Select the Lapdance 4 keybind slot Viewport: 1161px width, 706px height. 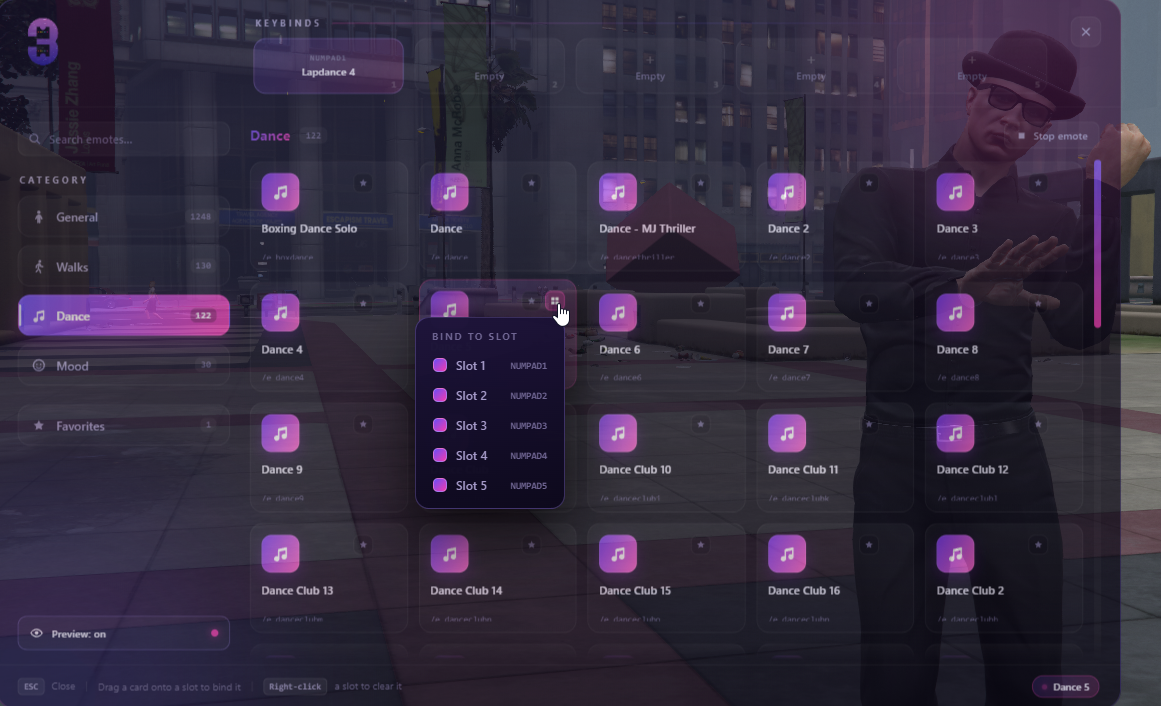(x=328, y=66)
